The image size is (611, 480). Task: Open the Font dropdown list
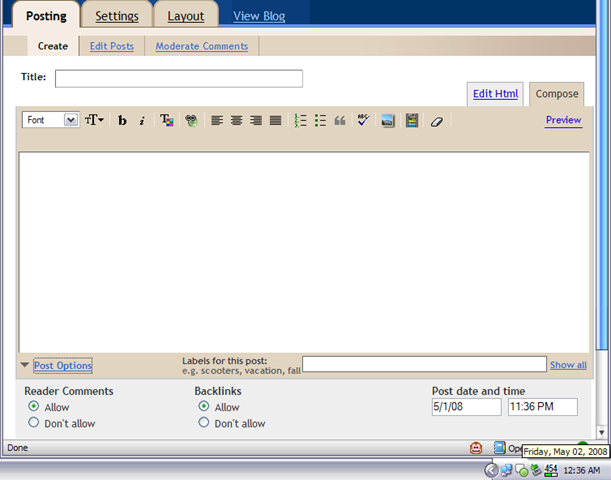[x=51, y=120]
